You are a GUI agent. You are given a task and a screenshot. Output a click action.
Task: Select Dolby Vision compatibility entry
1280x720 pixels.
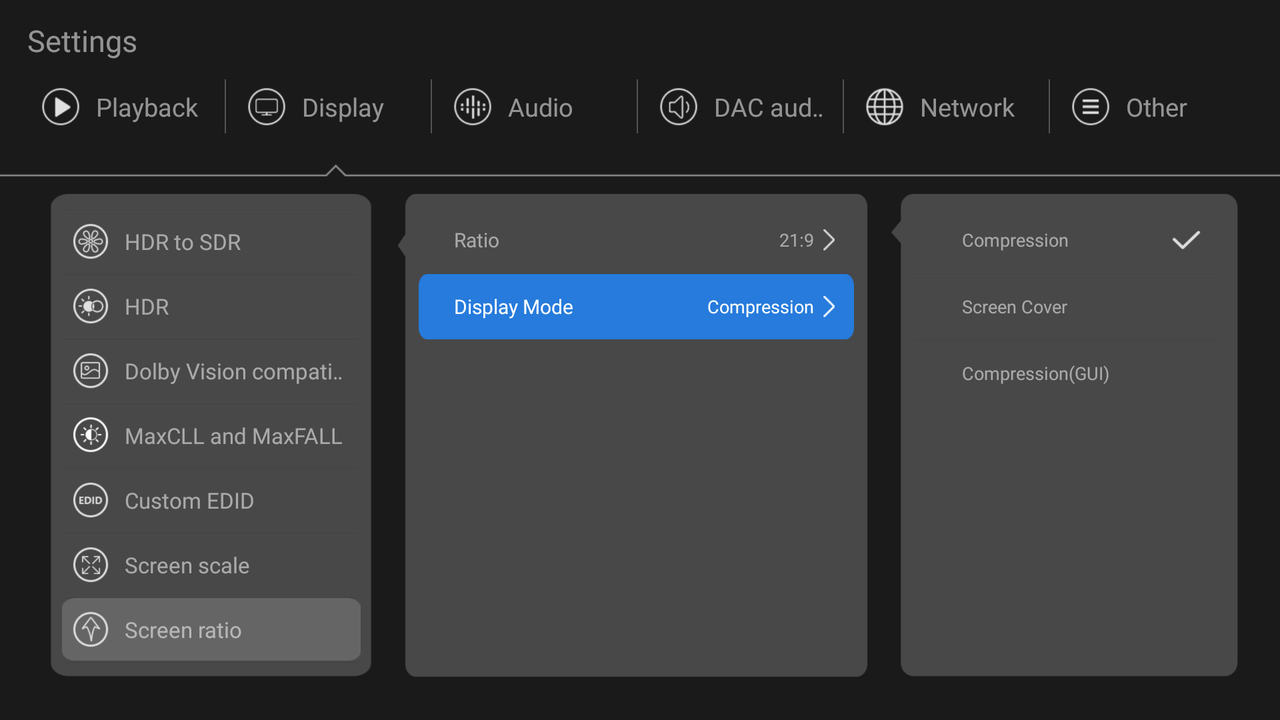pos(211,371)
